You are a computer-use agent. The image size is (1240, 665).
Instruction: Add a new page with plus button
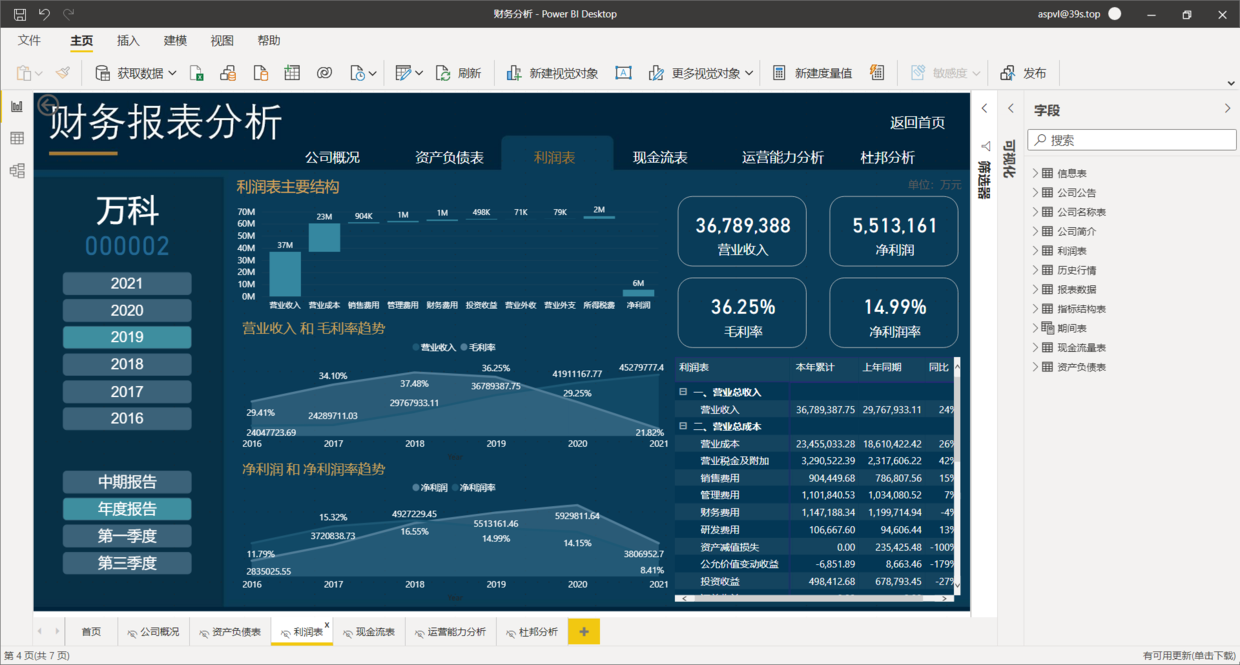pyautogui.click(x=584, y=631)
